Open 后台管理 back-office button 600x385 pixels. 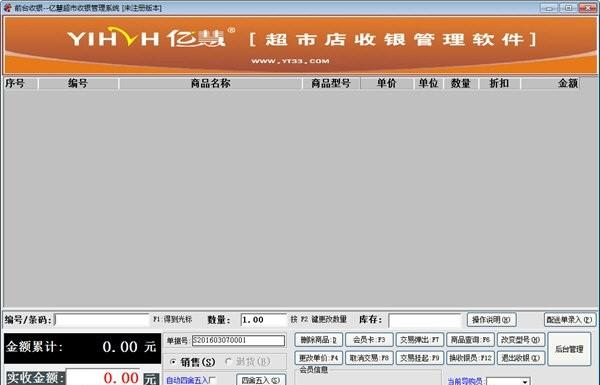(569, 349)
